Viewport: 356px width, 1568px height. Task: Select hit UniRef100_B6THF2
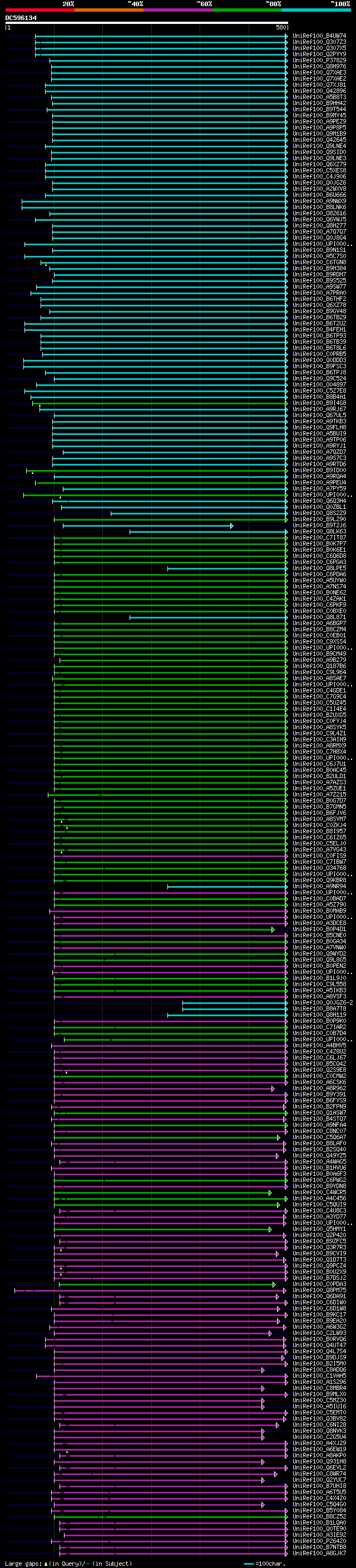pyautogui.click(x=319, y=299)
